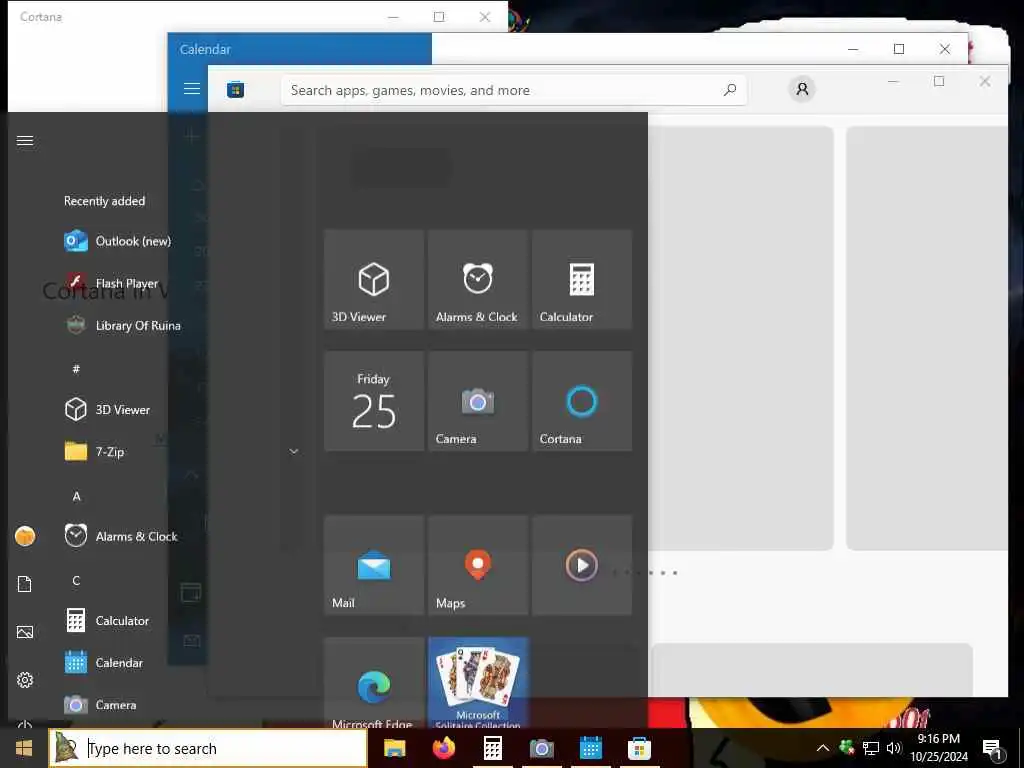Open the Alarms & Clock tile
The image size is (1024, 768).
point(477,280)
